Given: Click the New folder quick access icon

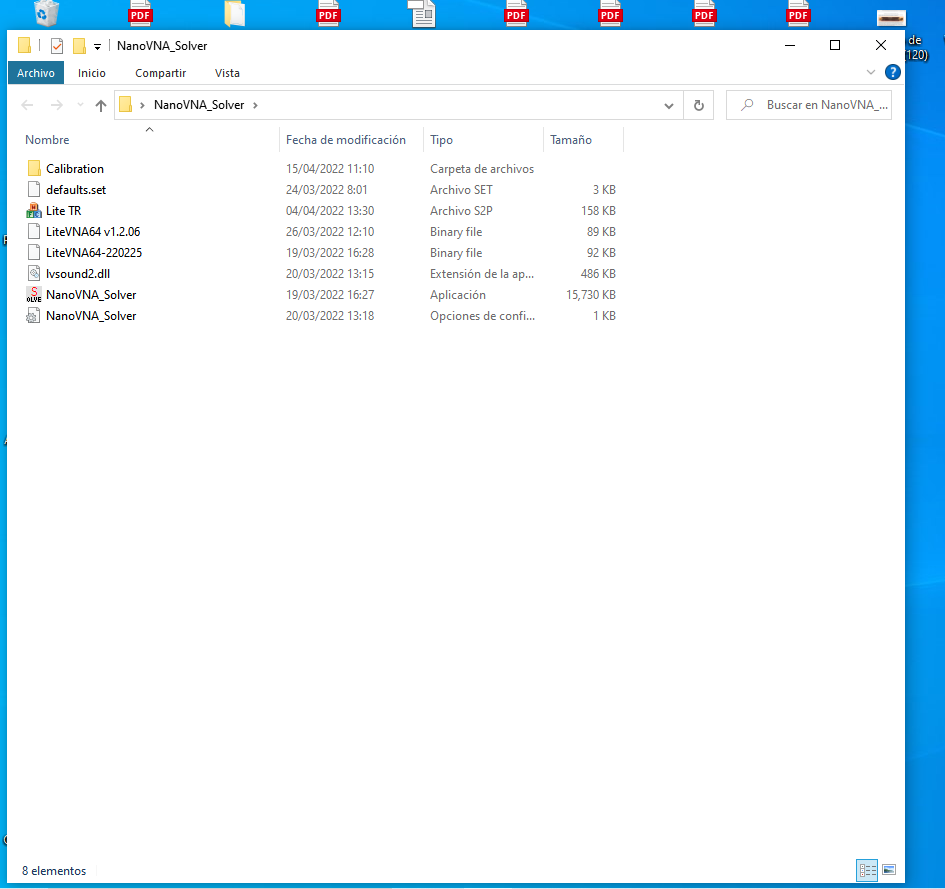Looking at the screenshot, I should pos(79,46).
